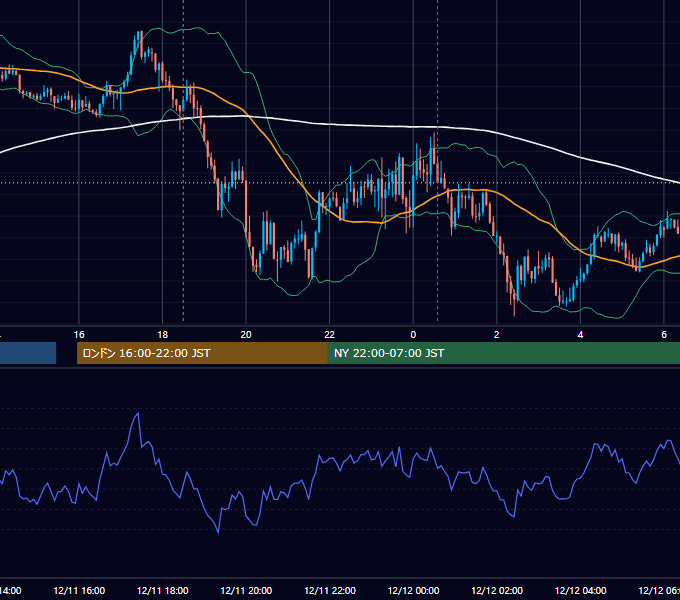Click the 16 hour label on price chart
This screenshot has height=600, width=680.
coord(79,335)
